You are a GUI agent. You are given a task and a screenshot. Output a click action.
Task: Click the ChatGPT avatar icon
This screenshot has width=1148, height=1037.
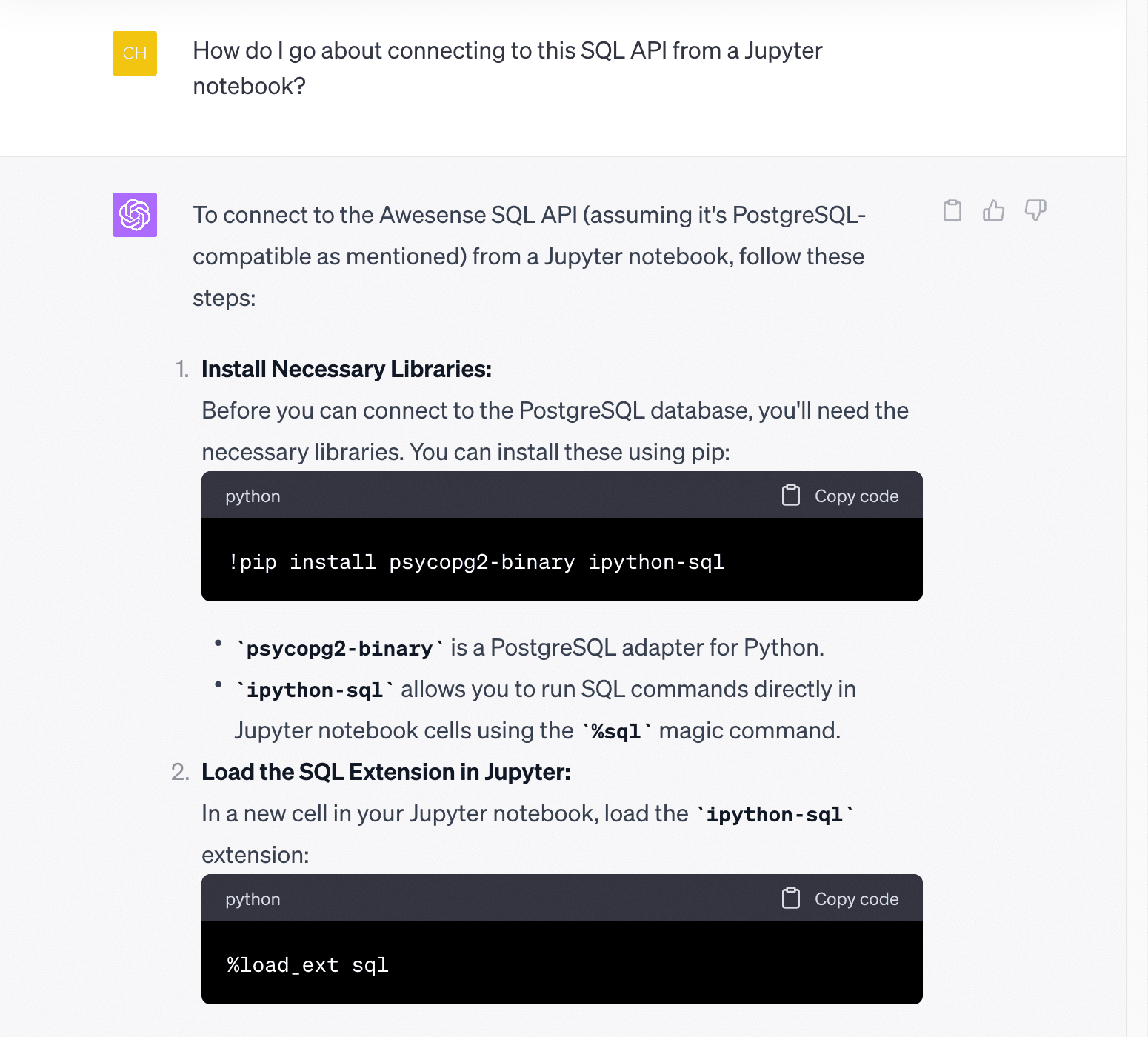click(x=134, y=215)
